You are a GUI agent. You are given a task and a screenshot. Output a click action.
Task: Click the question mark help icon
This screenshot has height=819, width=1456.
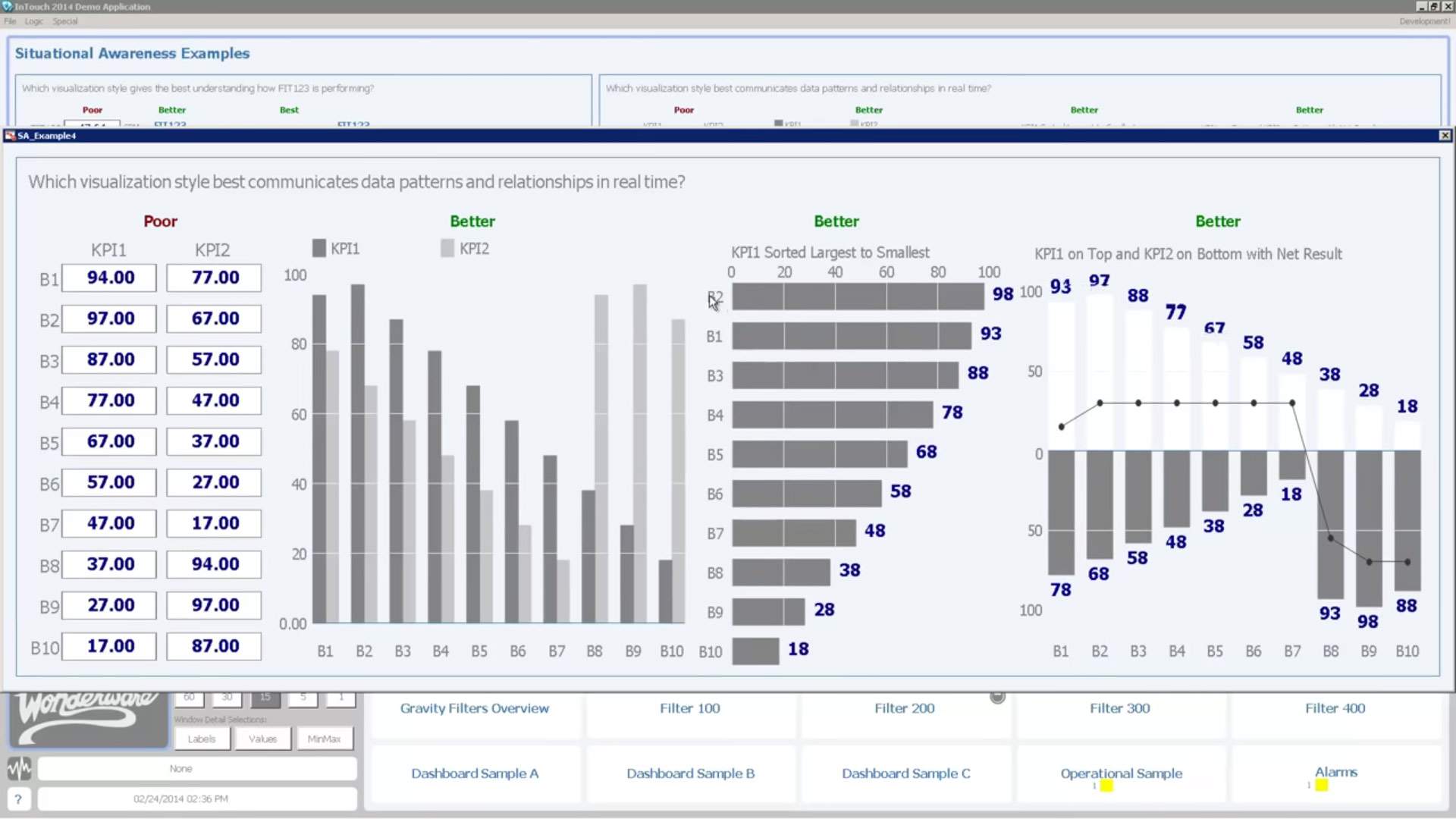coord(19,799)
